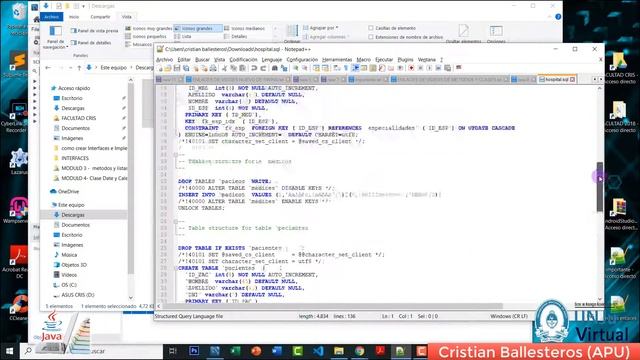Viewport: 640px width, 360px height.
Task: Click the Windows Start button
Action: point(9,351)
